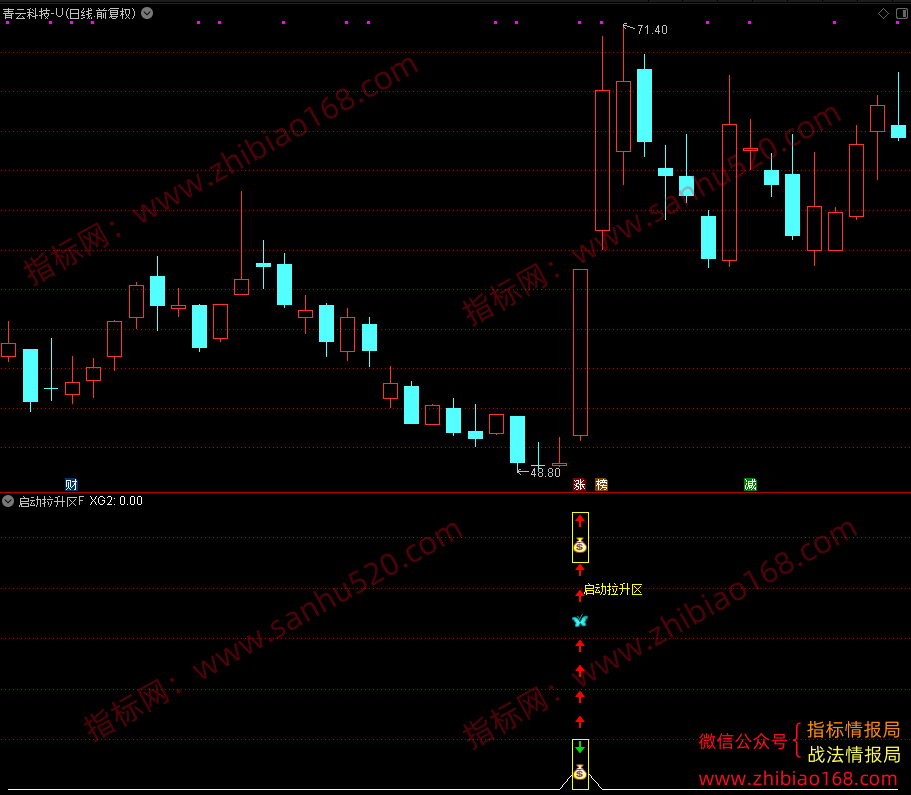This screenshot has height=795, width=911.
Task: Click the 48.80 low price label
Action: tap(545, 472)
